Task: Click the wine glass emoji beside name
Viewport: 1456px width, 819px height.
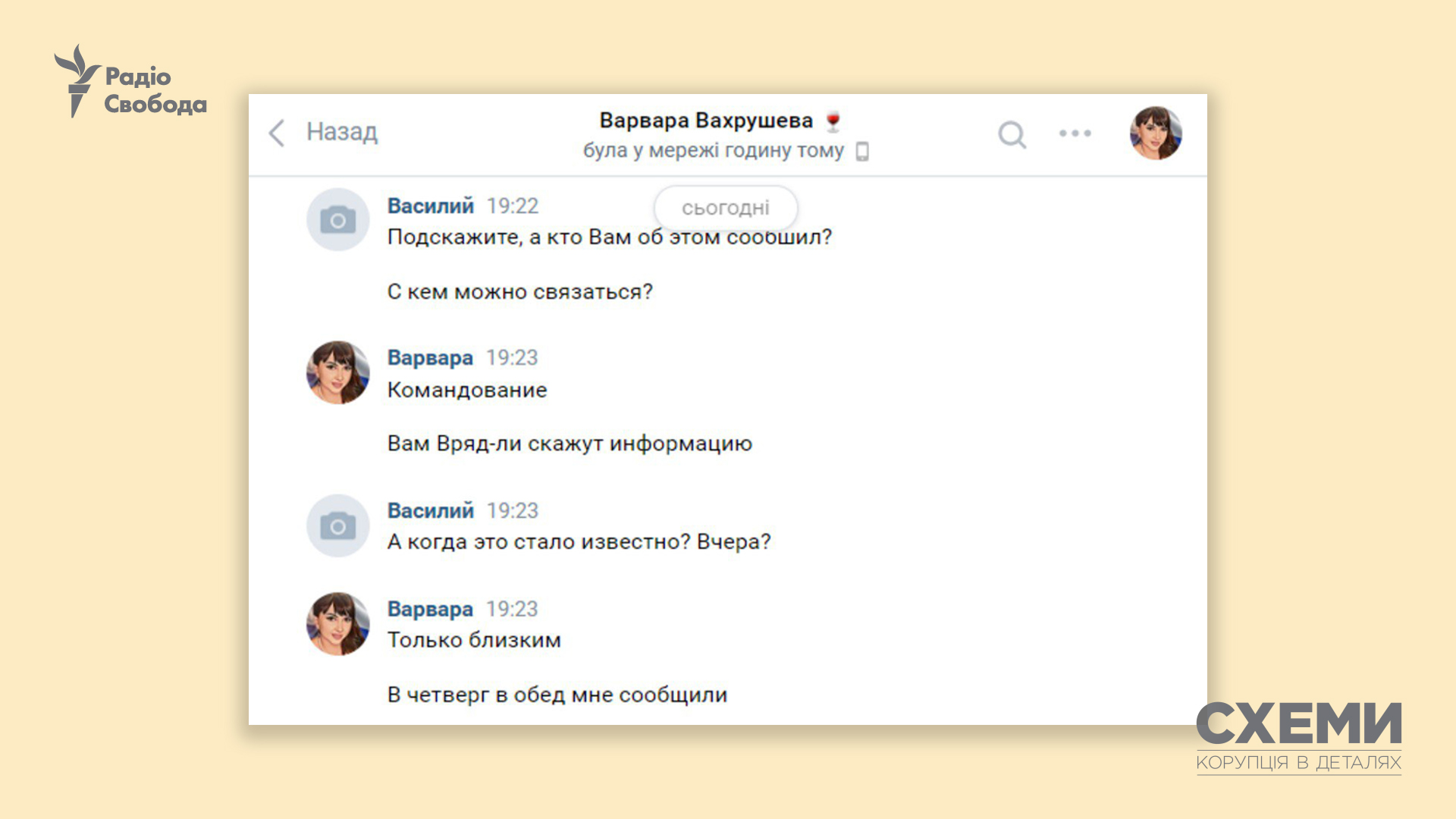Action: (x=833, y=121)
